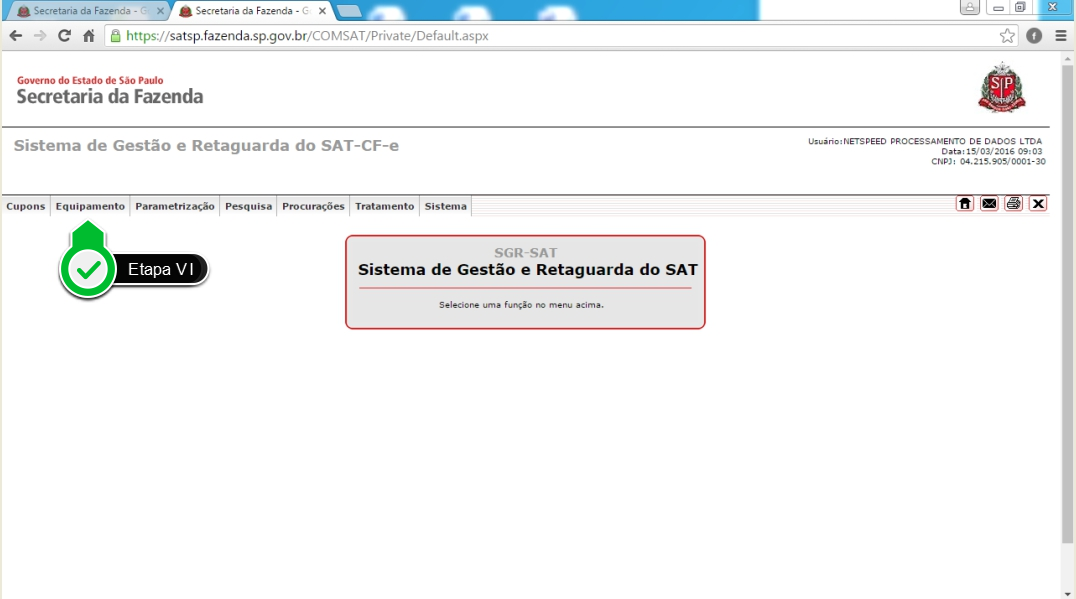1076x599 pixels.
Task: Click the scrollbar down arrow
Action: click(1067, 594)
